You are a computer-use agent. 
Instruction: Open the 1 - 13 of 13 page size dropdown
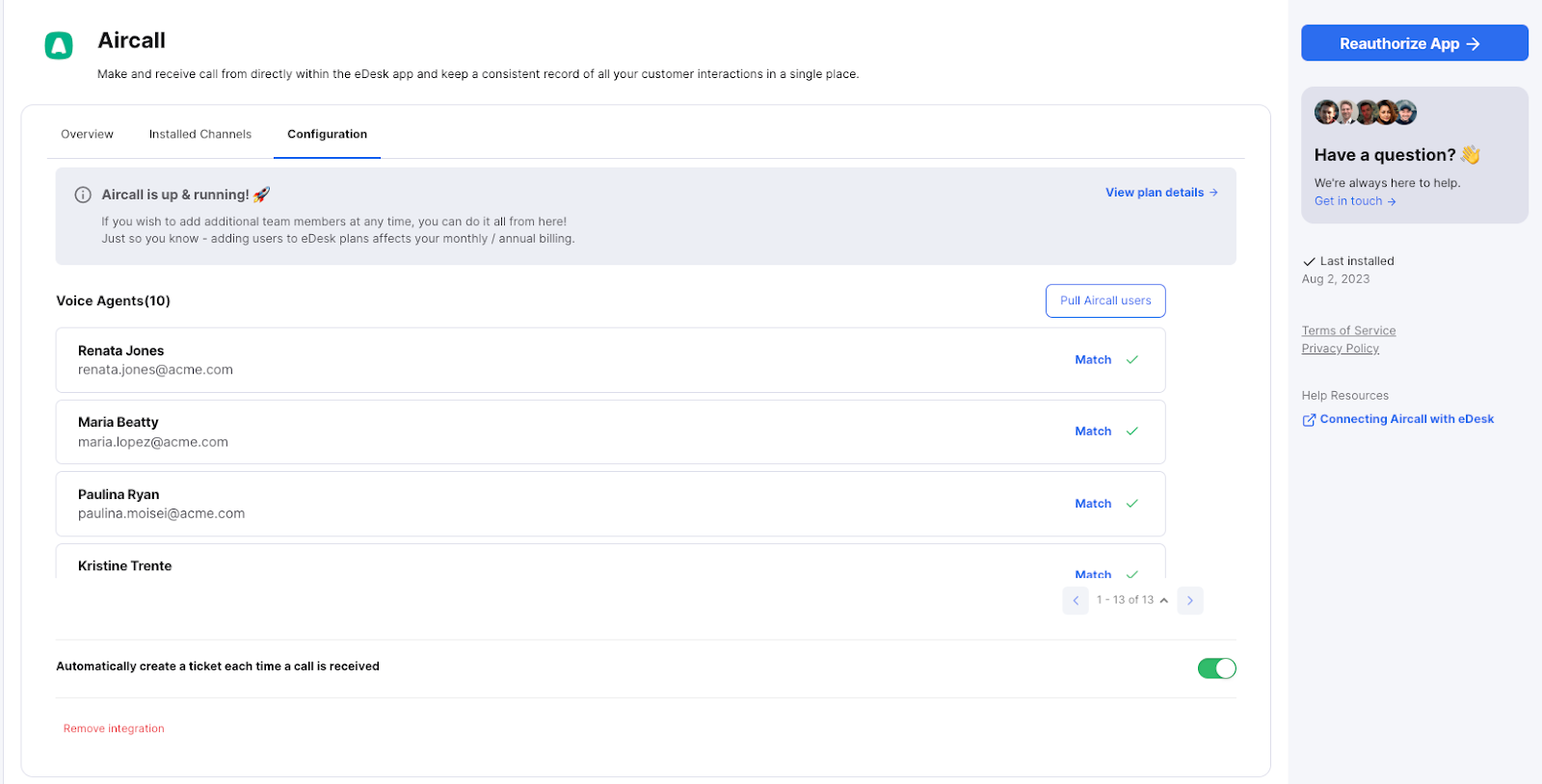click(x=1132, y=600)
